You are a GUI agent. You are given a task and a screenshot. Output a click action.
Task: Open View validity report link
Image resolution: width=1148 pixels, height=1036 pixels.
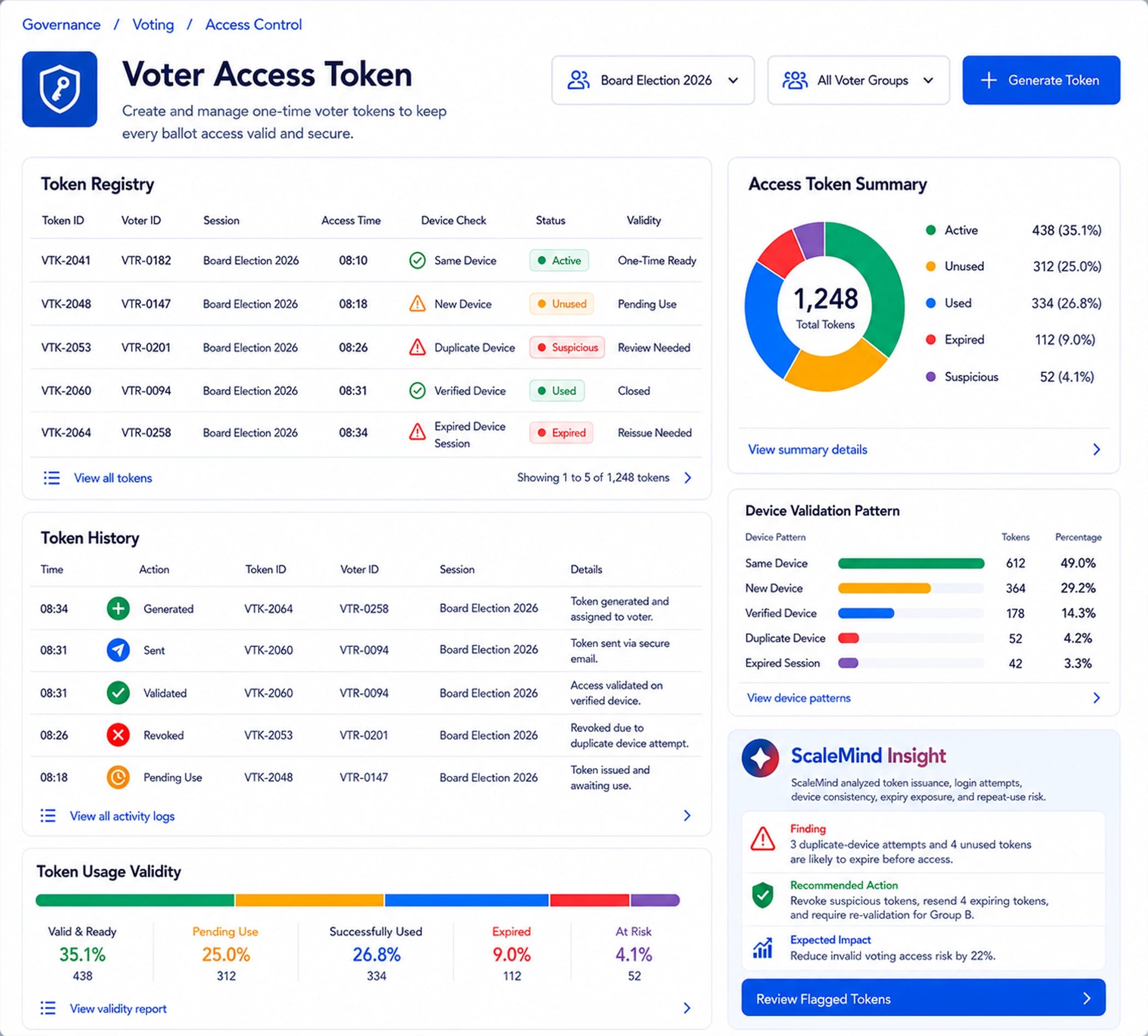pos(118,1008)
